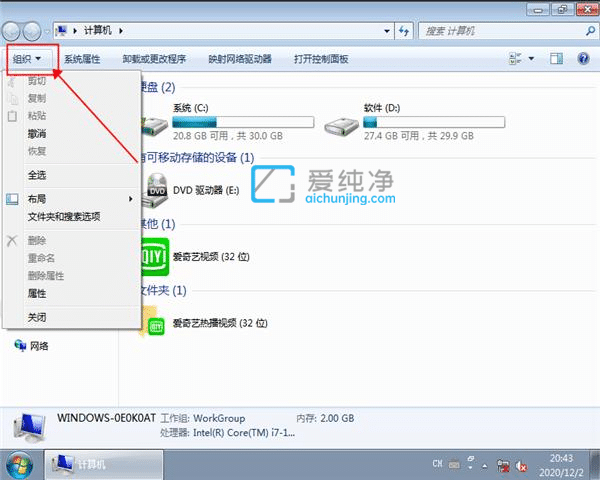Screen dimensions: 600x480
Task: Click the 硬盘 (2) group header
Action: coord(157,87)
